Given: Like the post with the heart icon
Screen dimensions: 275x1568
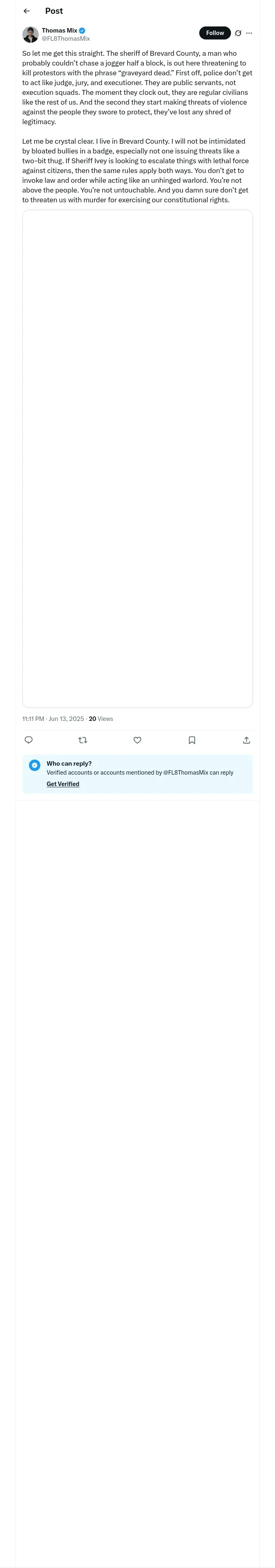Looking at the screenshot, I should tap(137, 740).
